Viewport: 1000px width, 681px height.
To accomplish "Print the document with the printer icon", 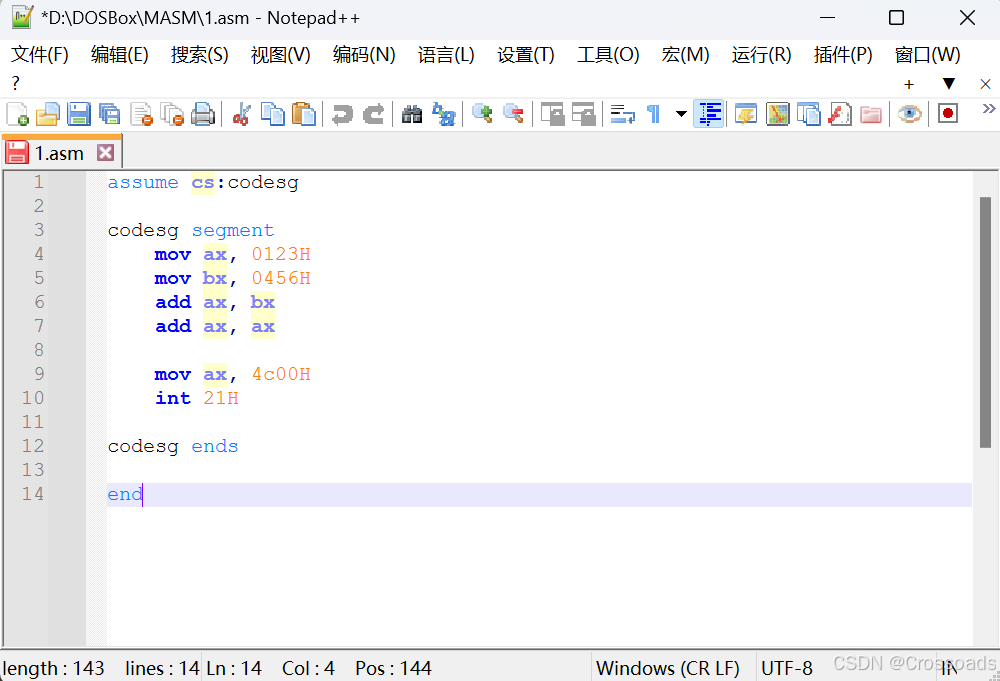I will [x=203, y=114].
